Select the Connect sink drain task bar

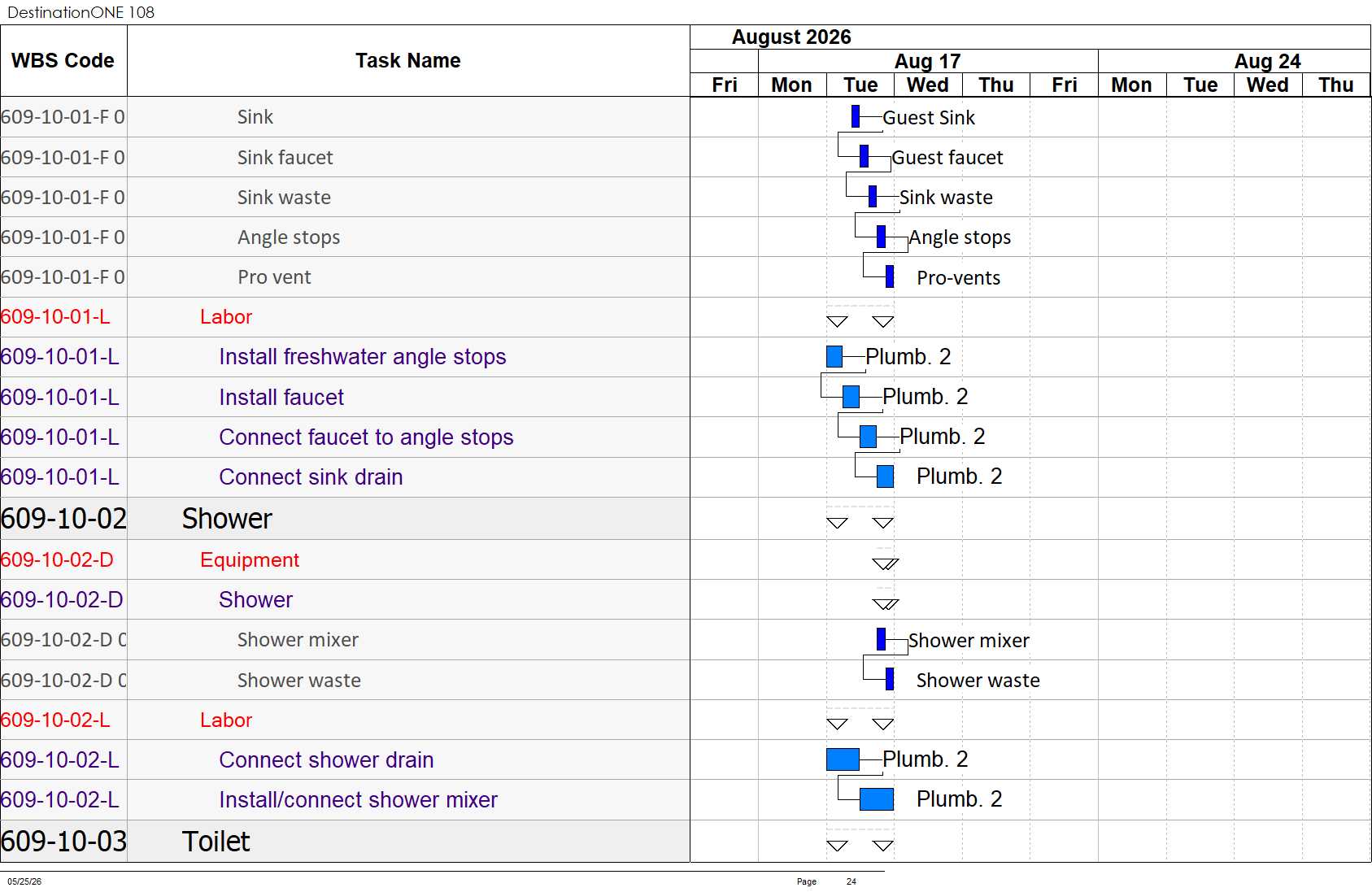point(886,476)
